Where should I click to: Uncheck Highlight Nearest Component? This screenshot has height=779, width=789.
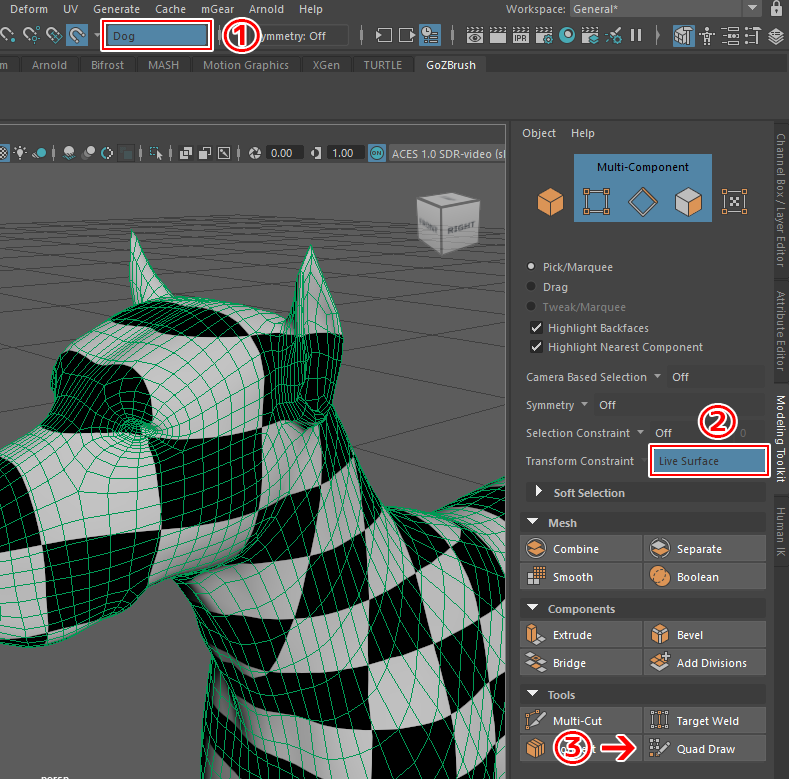537,347
